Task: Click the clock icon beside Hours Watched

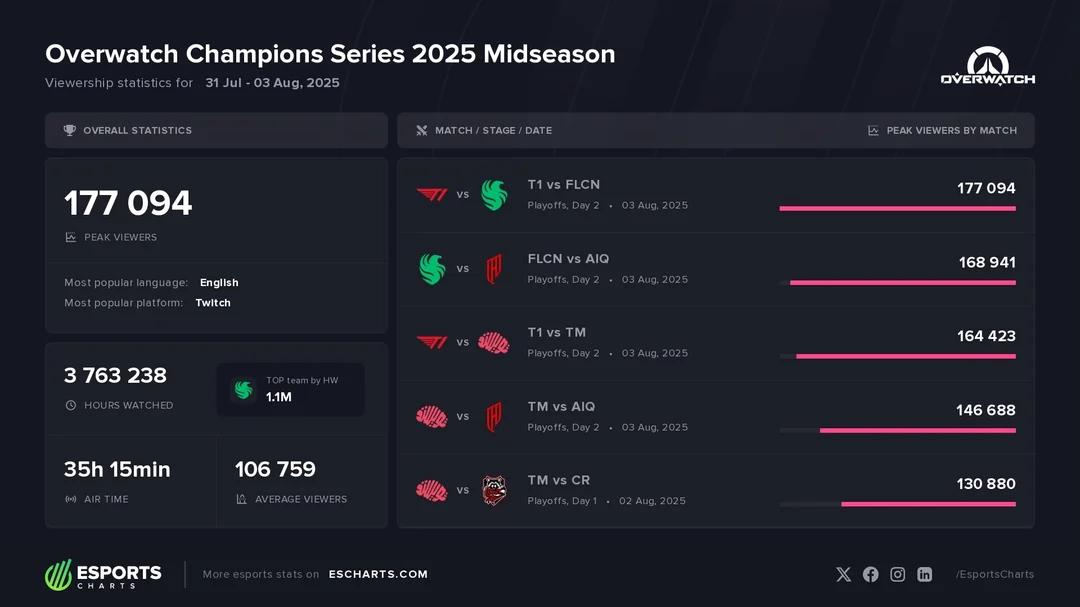Action: click(x=70, y=405)
